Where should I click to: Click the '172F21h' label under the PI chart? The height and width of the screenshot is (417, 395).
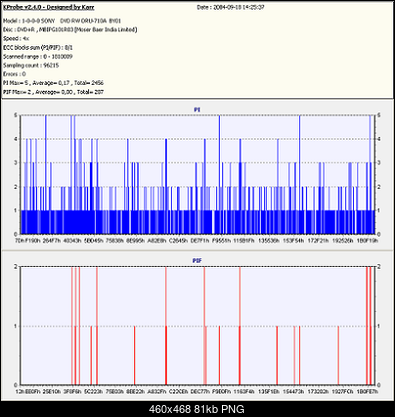[x=318, y=240]
